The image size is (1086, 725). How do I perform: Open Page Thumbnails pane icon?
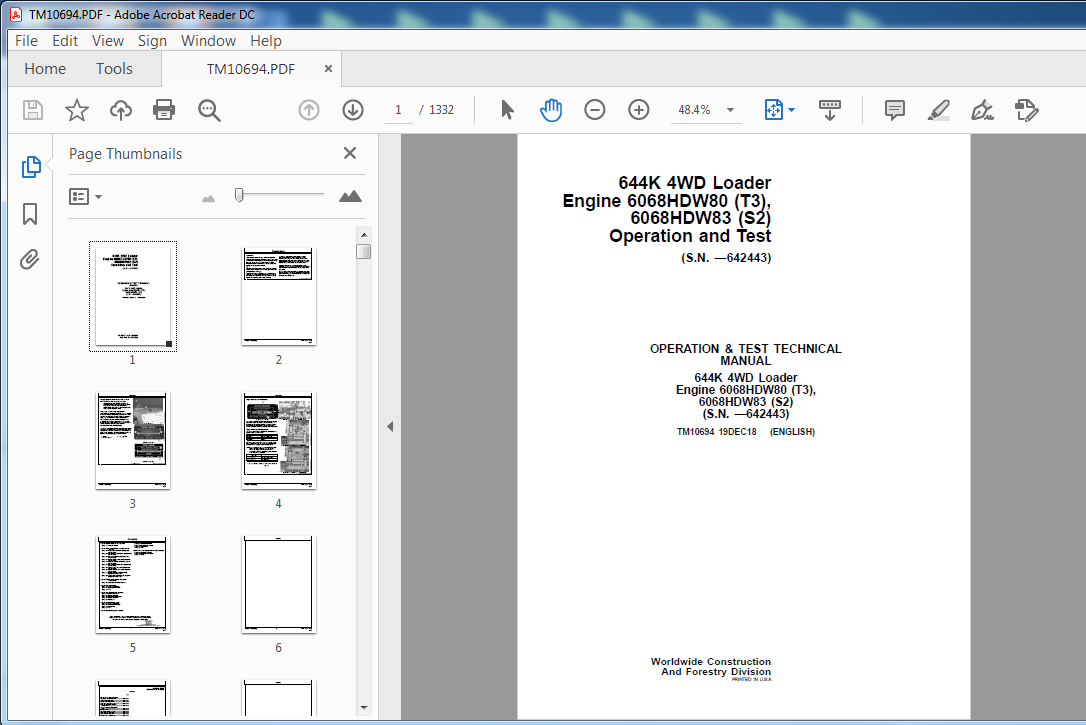(30, 167)
